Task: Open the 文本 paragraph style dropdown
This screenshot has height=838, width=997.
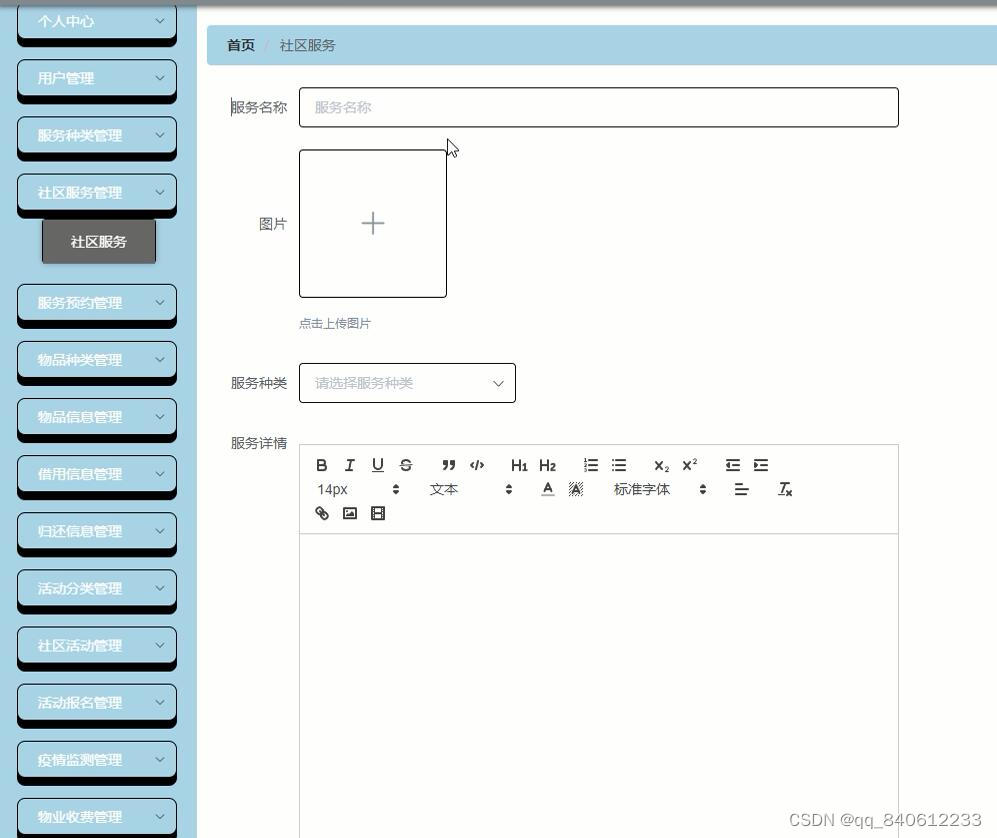Action: coord(471,489)
